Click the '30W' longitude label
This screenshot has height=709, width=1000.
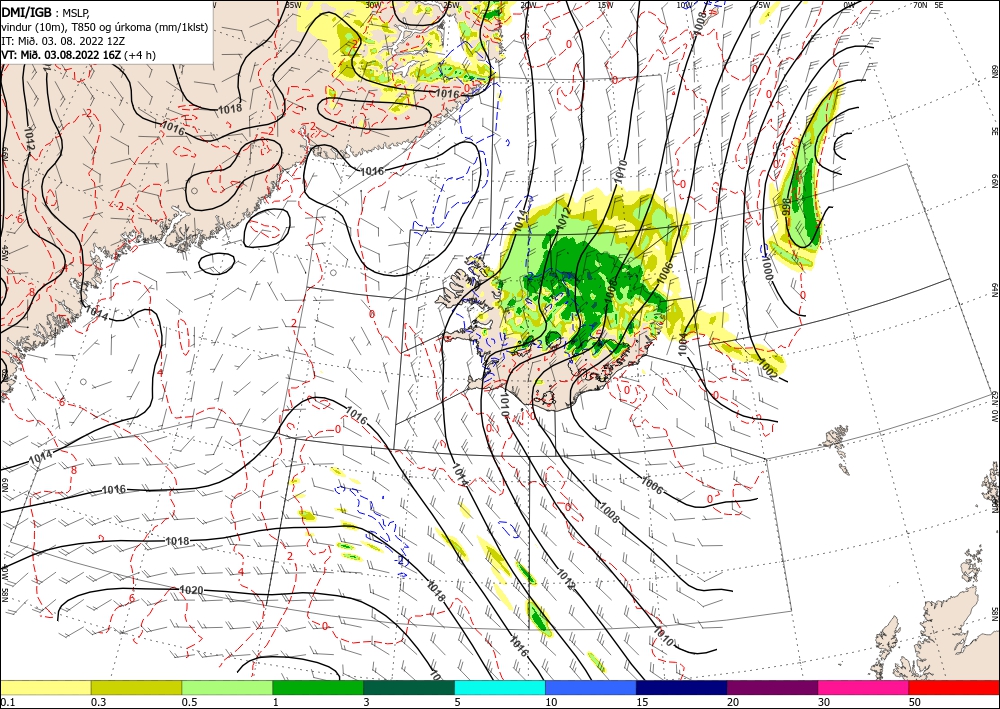point(373,5)
